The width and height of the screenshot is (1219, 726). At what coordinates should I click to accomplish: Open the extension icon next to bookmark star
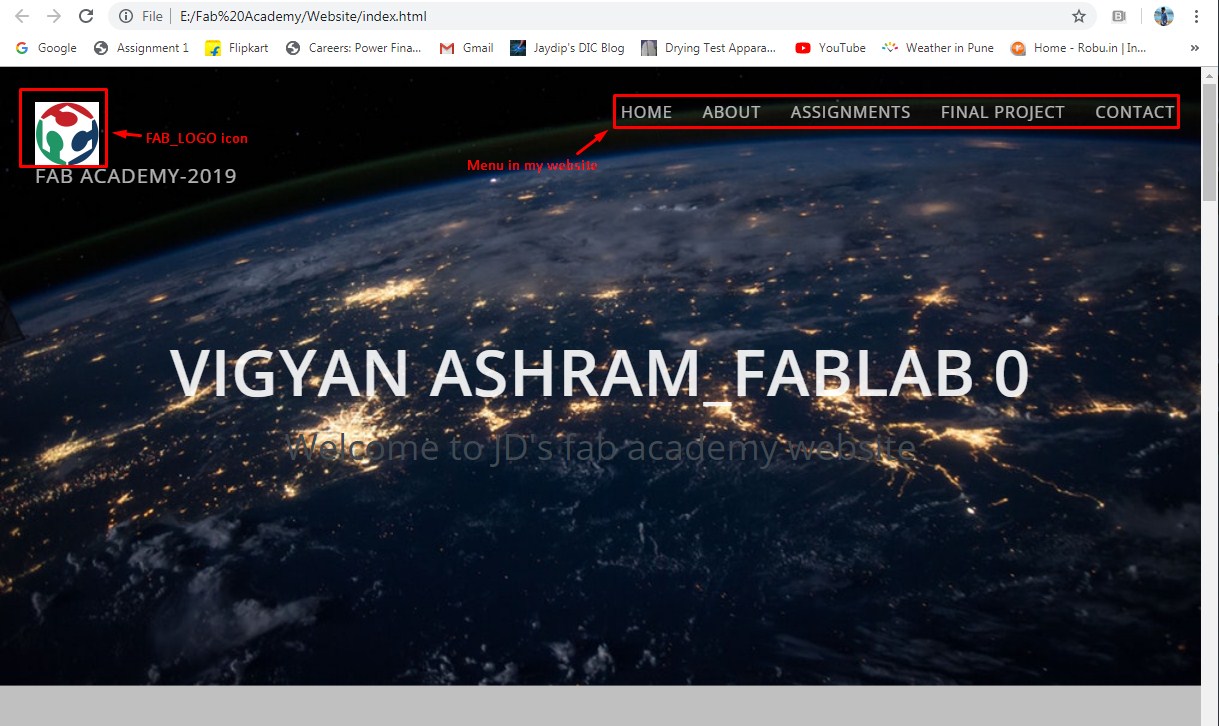(1120, 17)
